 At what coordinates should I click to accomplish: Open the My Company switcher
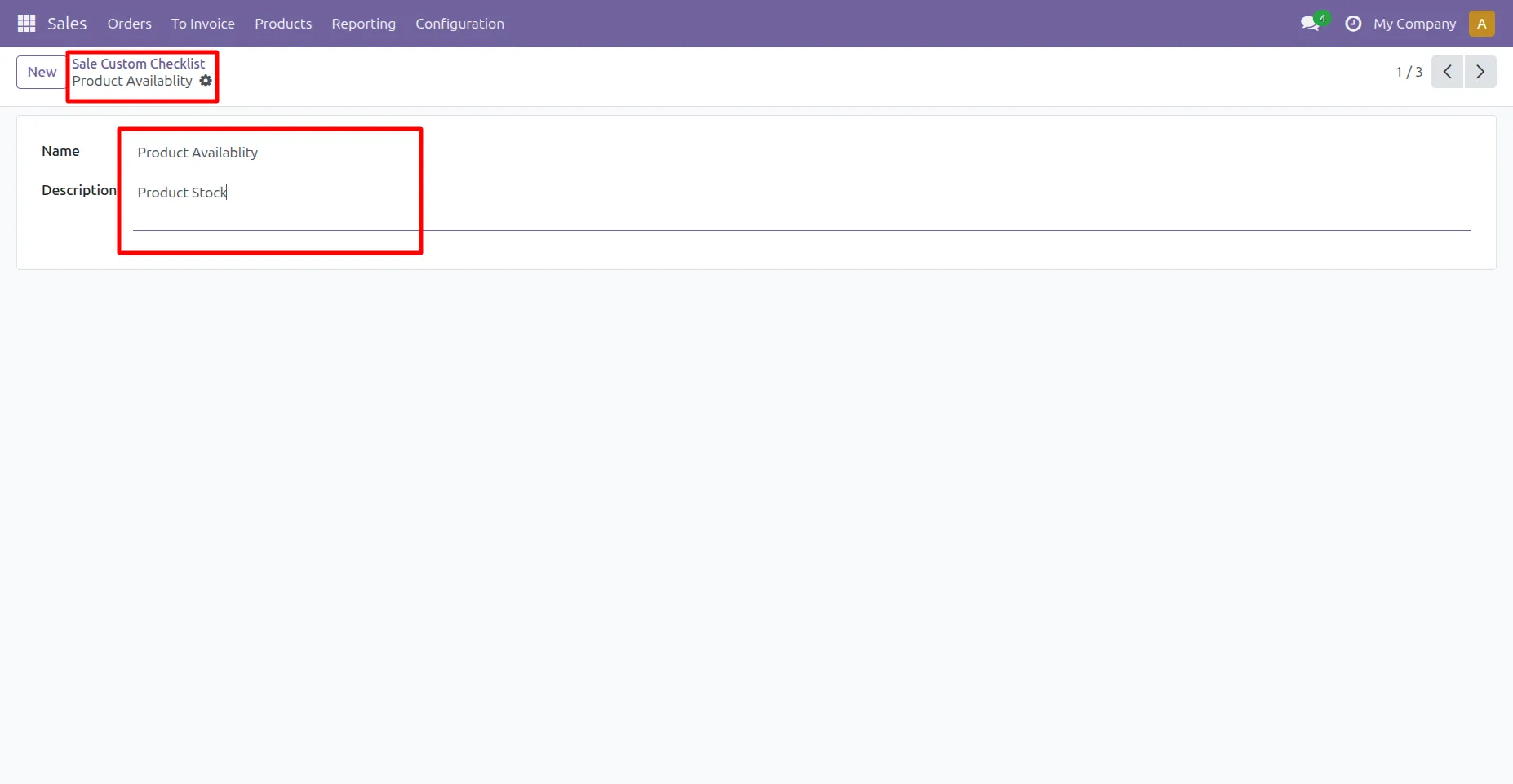(1414, 24)
